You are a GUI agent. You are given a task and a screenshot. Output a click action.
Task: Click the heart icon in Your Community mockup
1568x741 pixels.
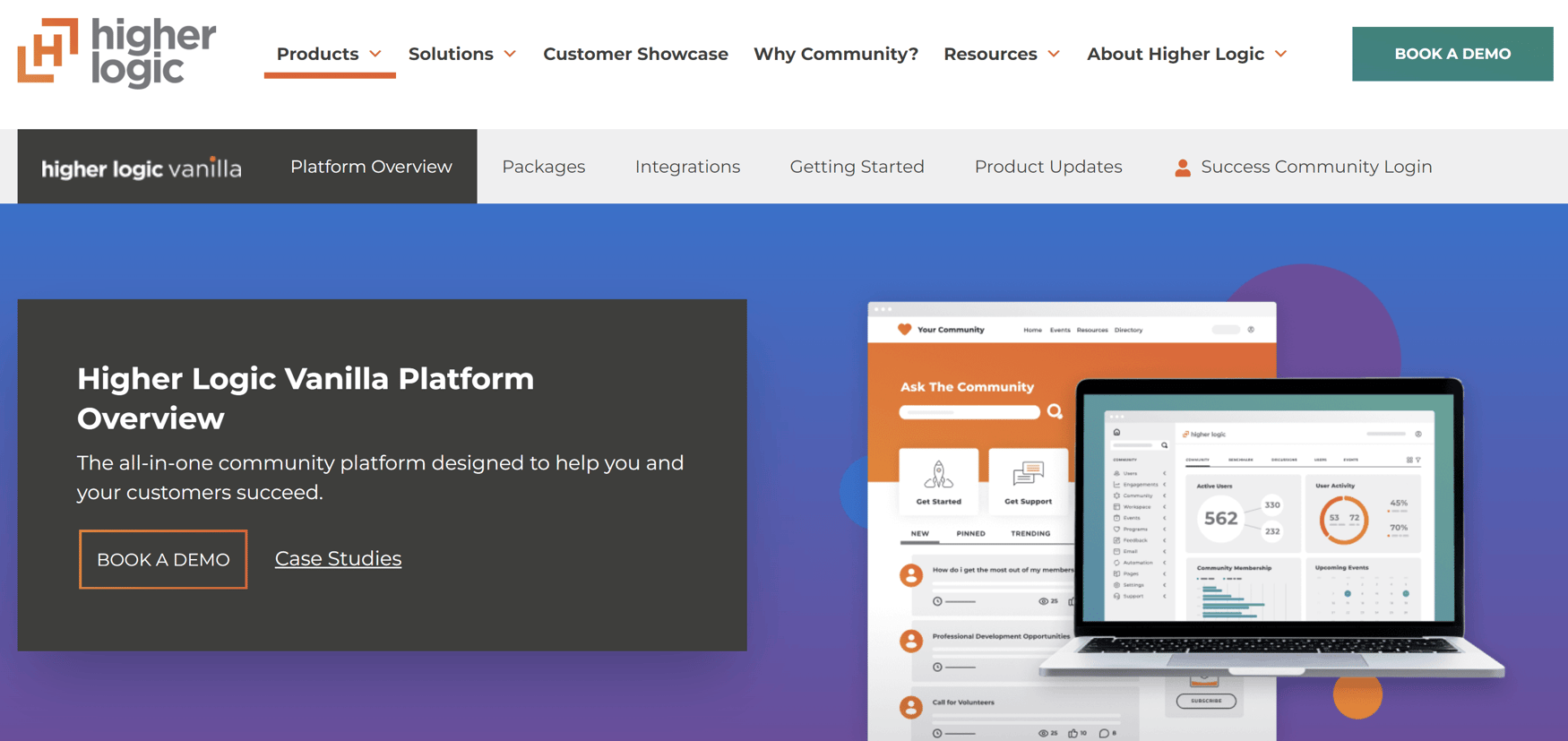[904, 330]
